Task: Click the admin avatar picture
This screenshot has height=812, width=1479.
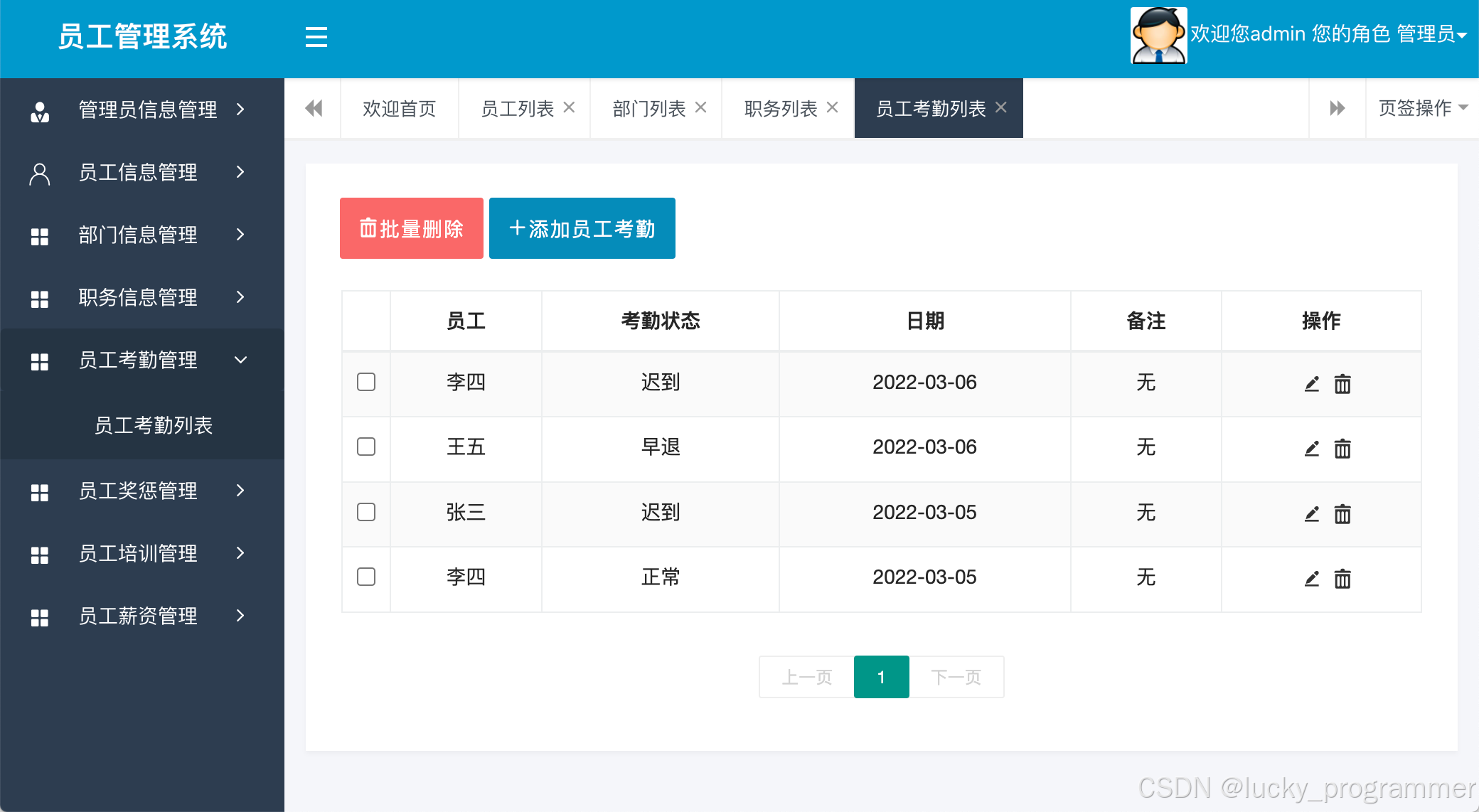Action: pos(1158,36)
